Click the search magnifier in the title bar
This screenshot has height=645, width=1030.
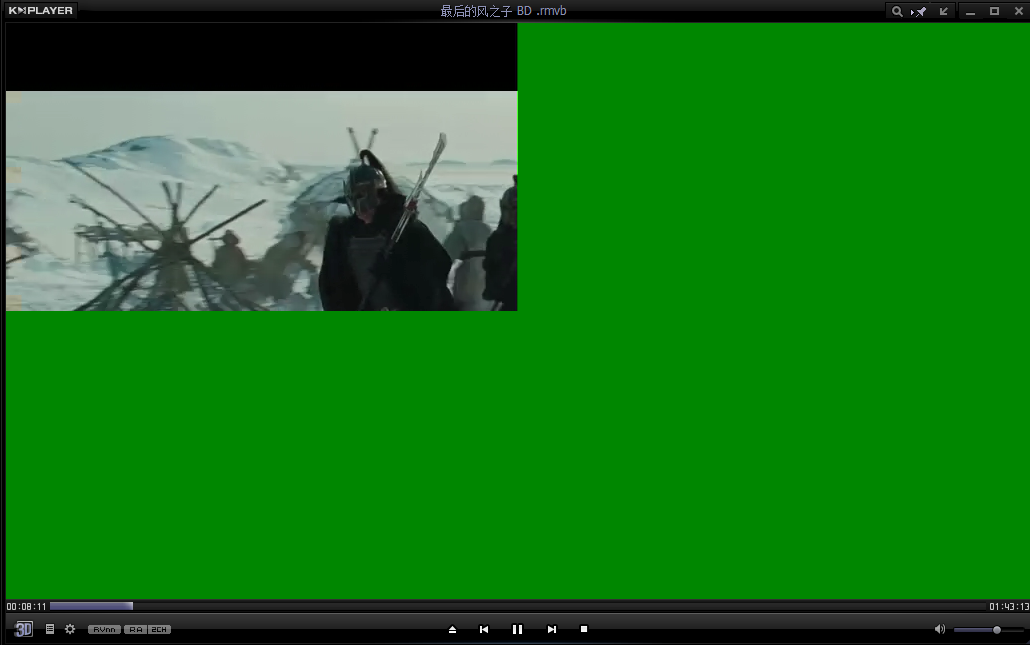[897, 11]
